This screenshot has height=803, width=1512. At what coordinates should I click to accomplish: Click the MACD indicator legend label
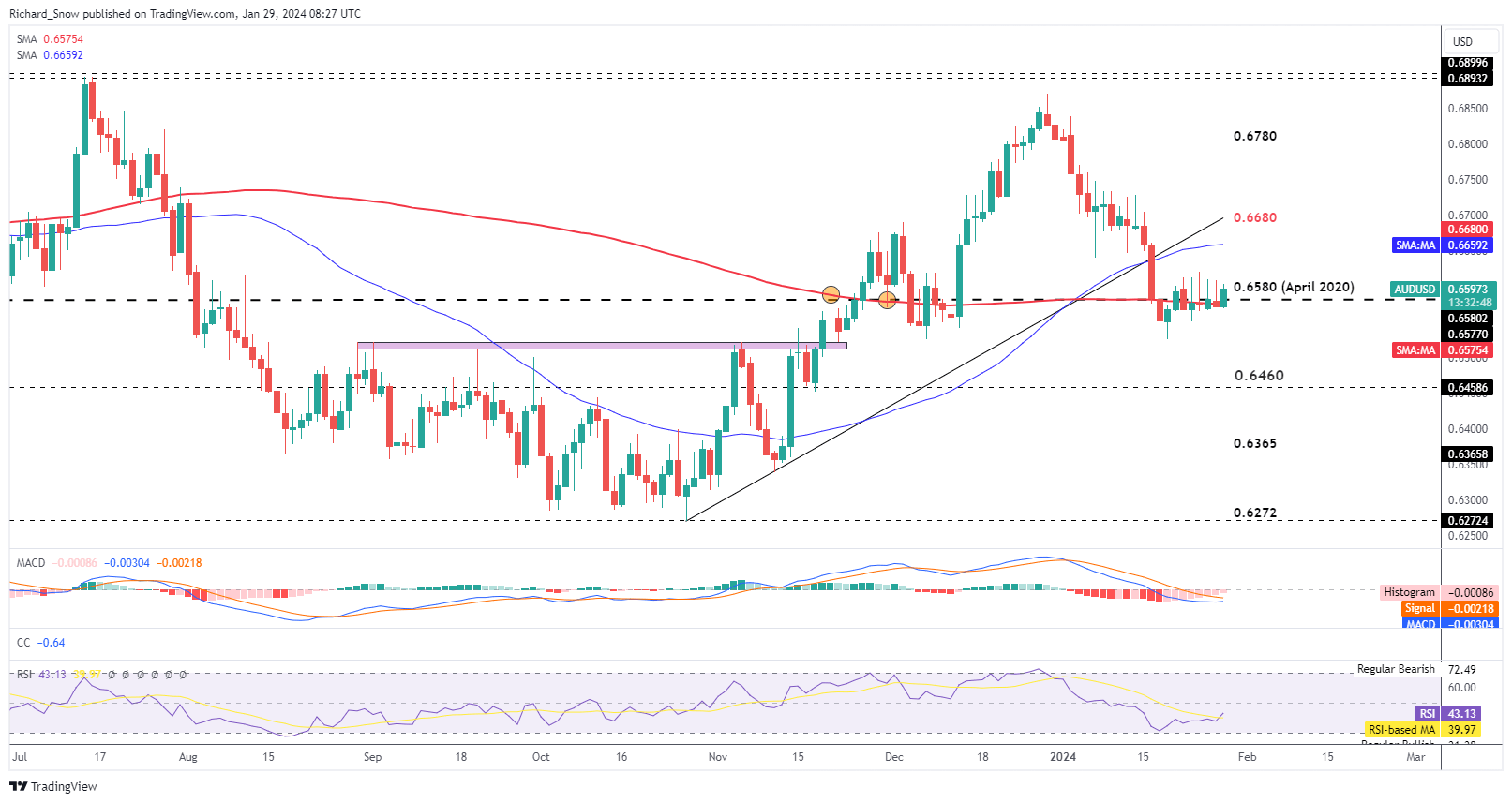tap(31, 563)
